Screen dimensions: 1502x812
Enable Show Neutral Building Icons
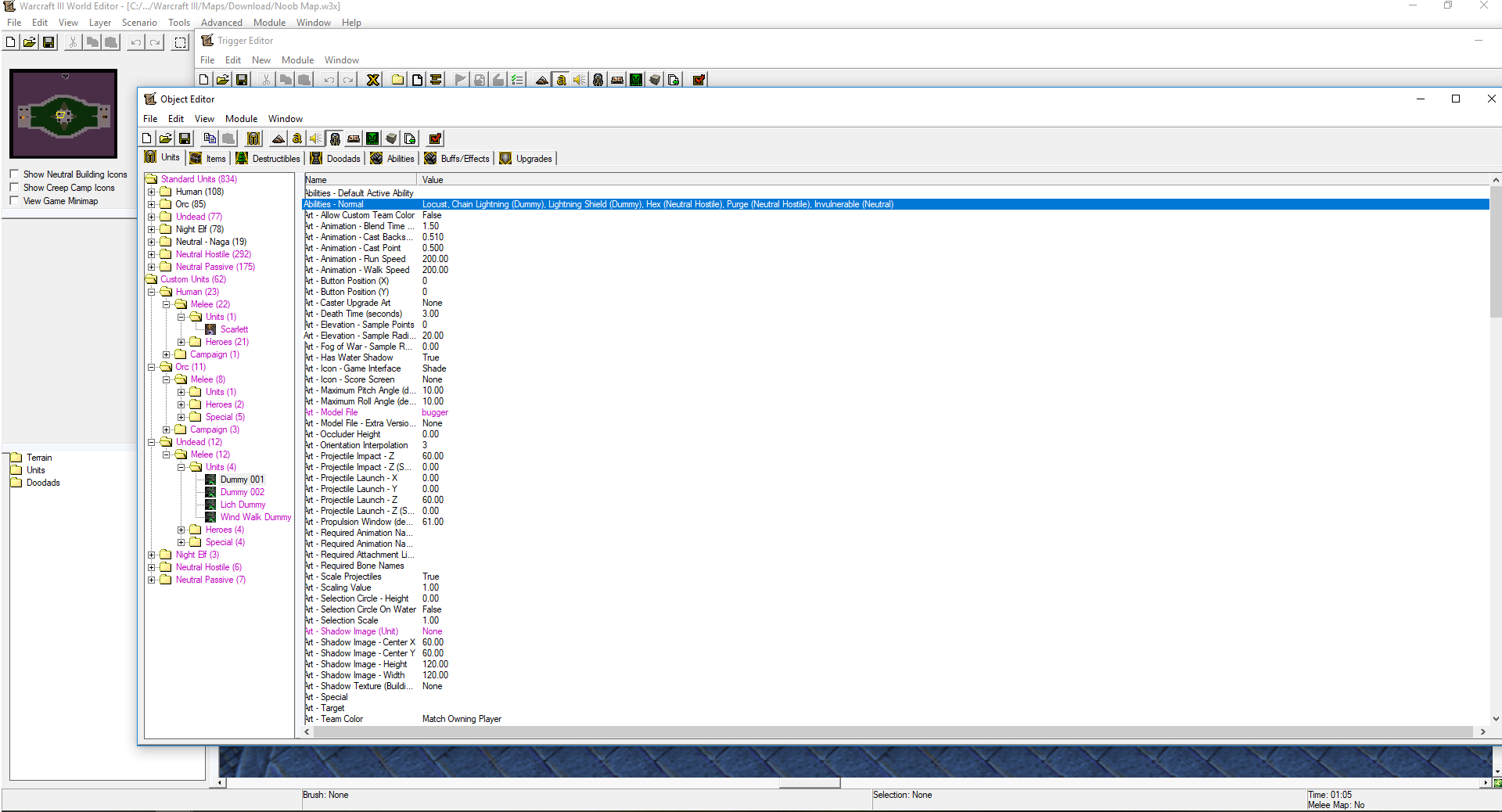(14, 174)
